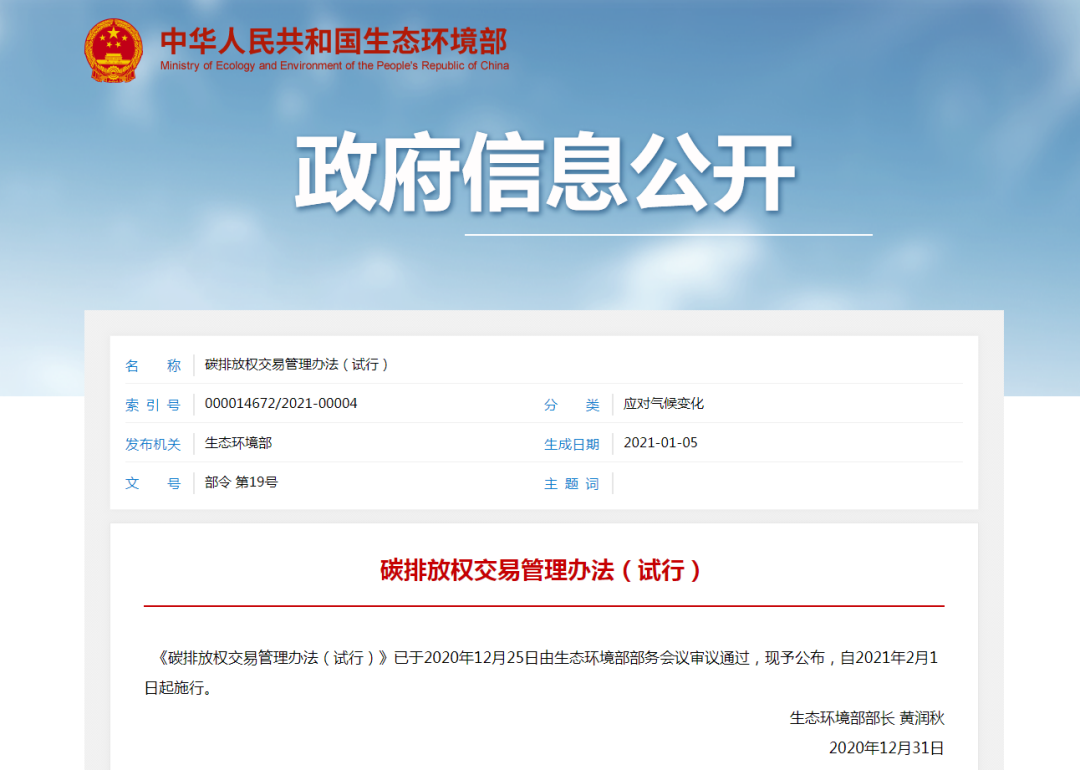
Task: Click the 生成日期 label
Action: click(571, 443)
